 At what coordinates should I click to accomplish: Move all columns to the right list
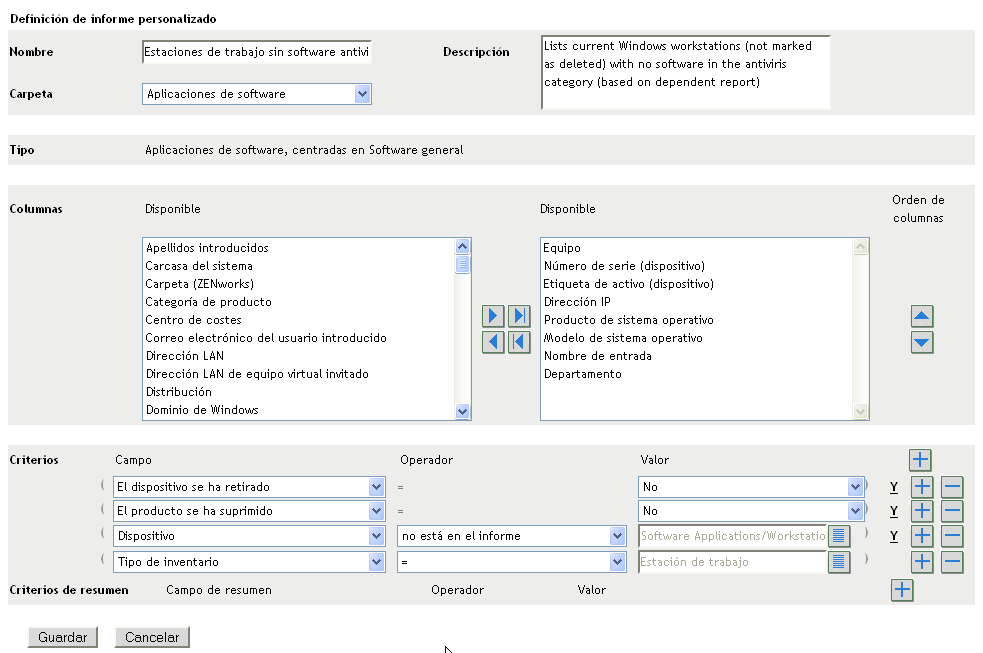pos(518,317)
